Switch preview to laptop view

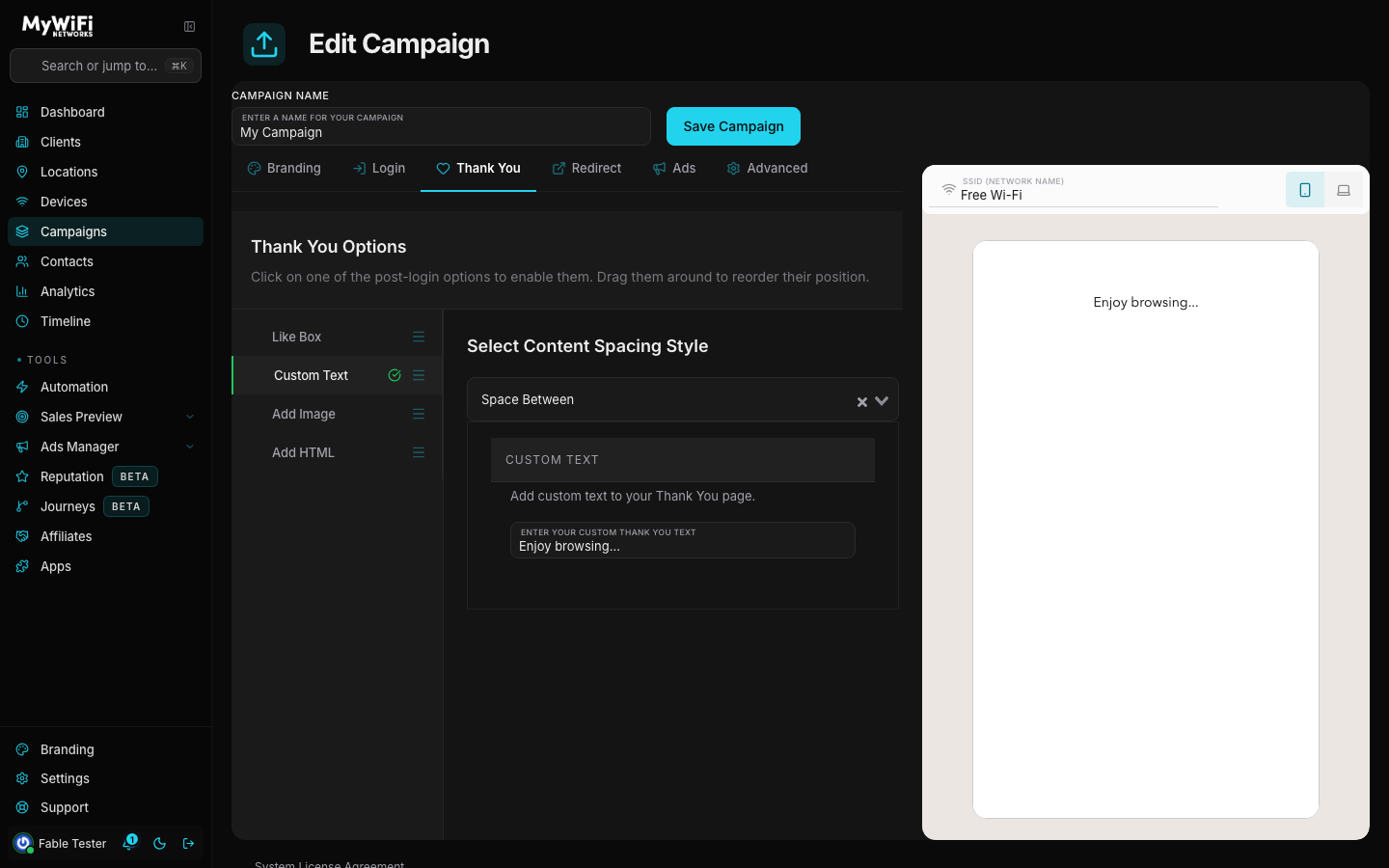click(1344, 190)
